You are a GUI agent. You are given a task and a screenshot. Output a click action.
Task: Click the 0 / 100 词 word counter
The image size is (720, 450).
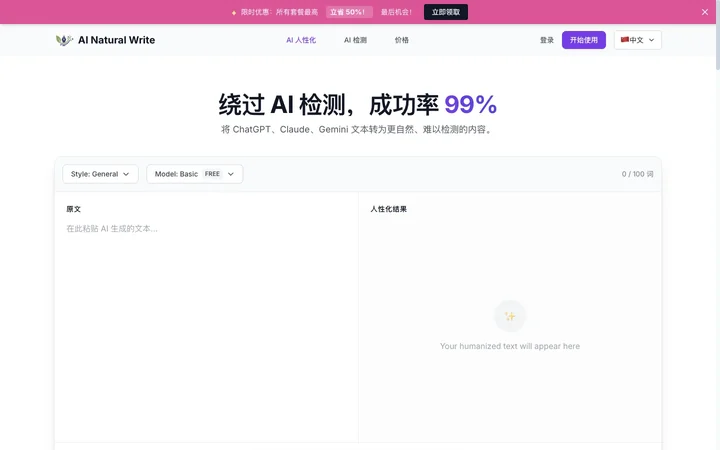point(637,174)
